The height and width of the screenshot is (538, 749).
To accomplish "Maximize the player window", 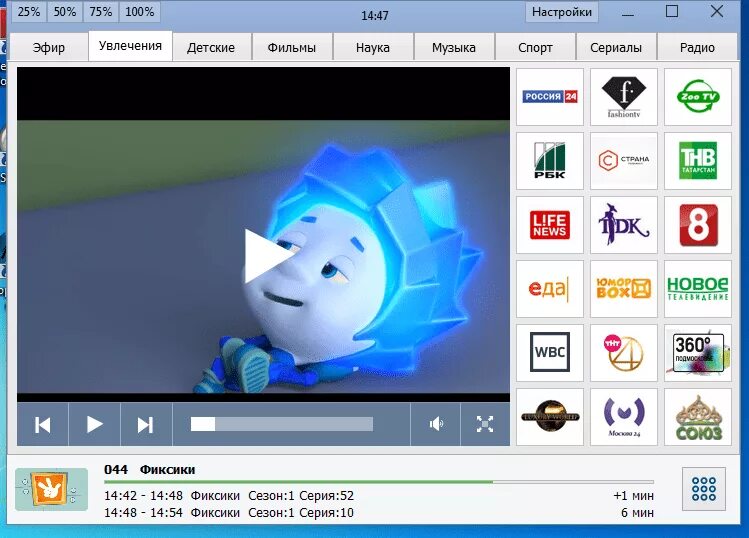I will [672, 11].
